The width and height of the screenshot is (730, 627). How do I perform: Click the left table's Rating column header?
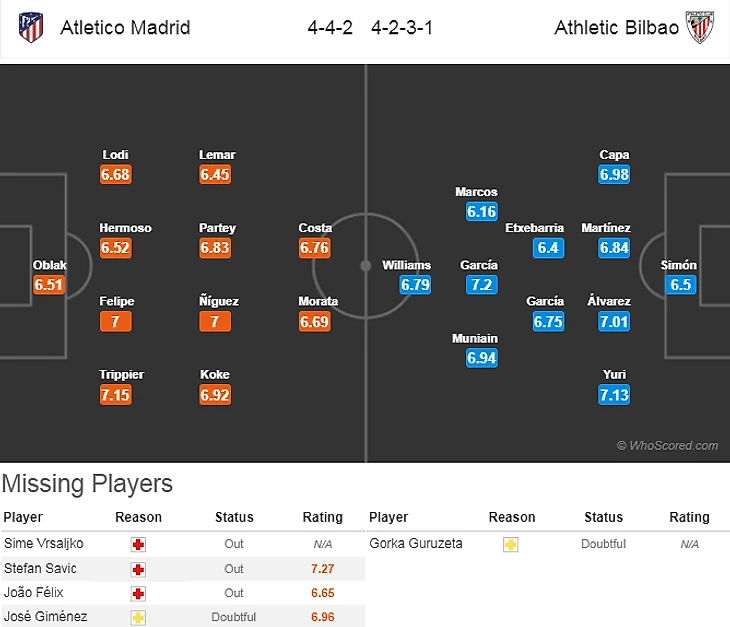[x=323, y=517]
